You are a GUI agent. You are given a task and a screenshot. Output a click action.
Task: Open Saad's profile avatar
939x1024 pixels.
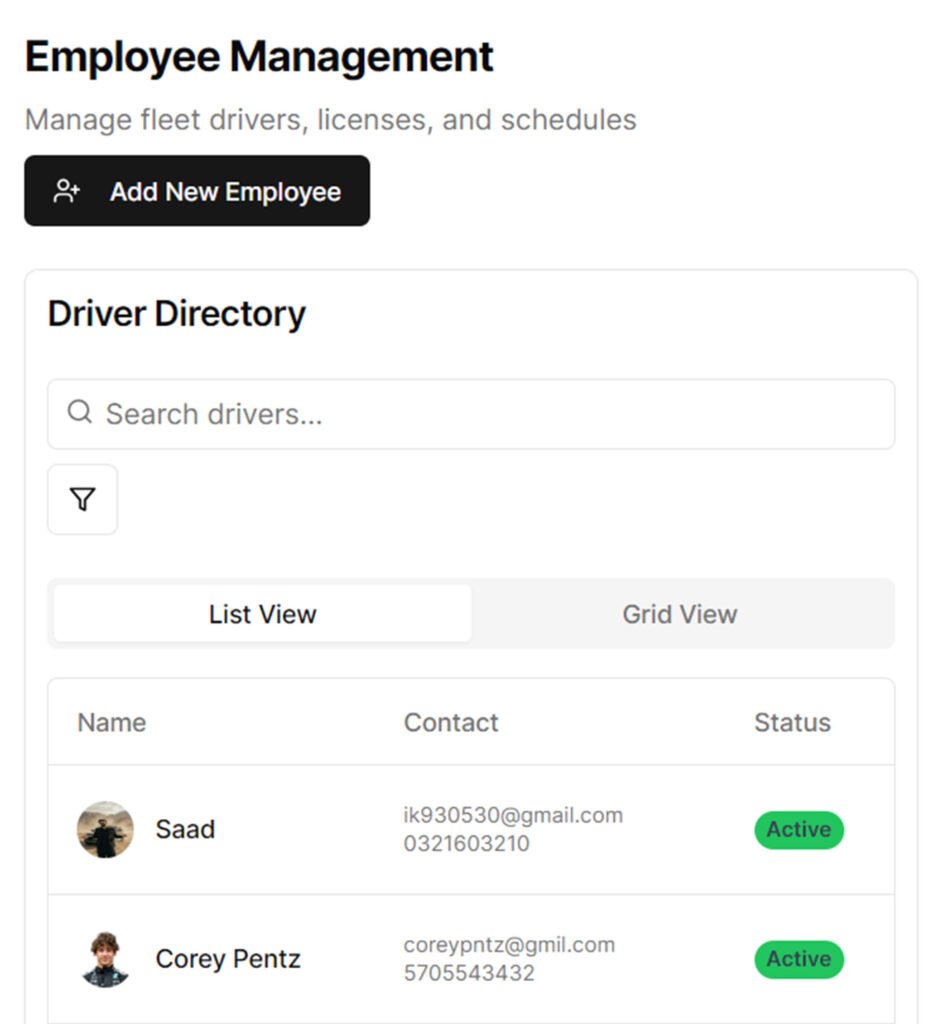click(105, 829)
